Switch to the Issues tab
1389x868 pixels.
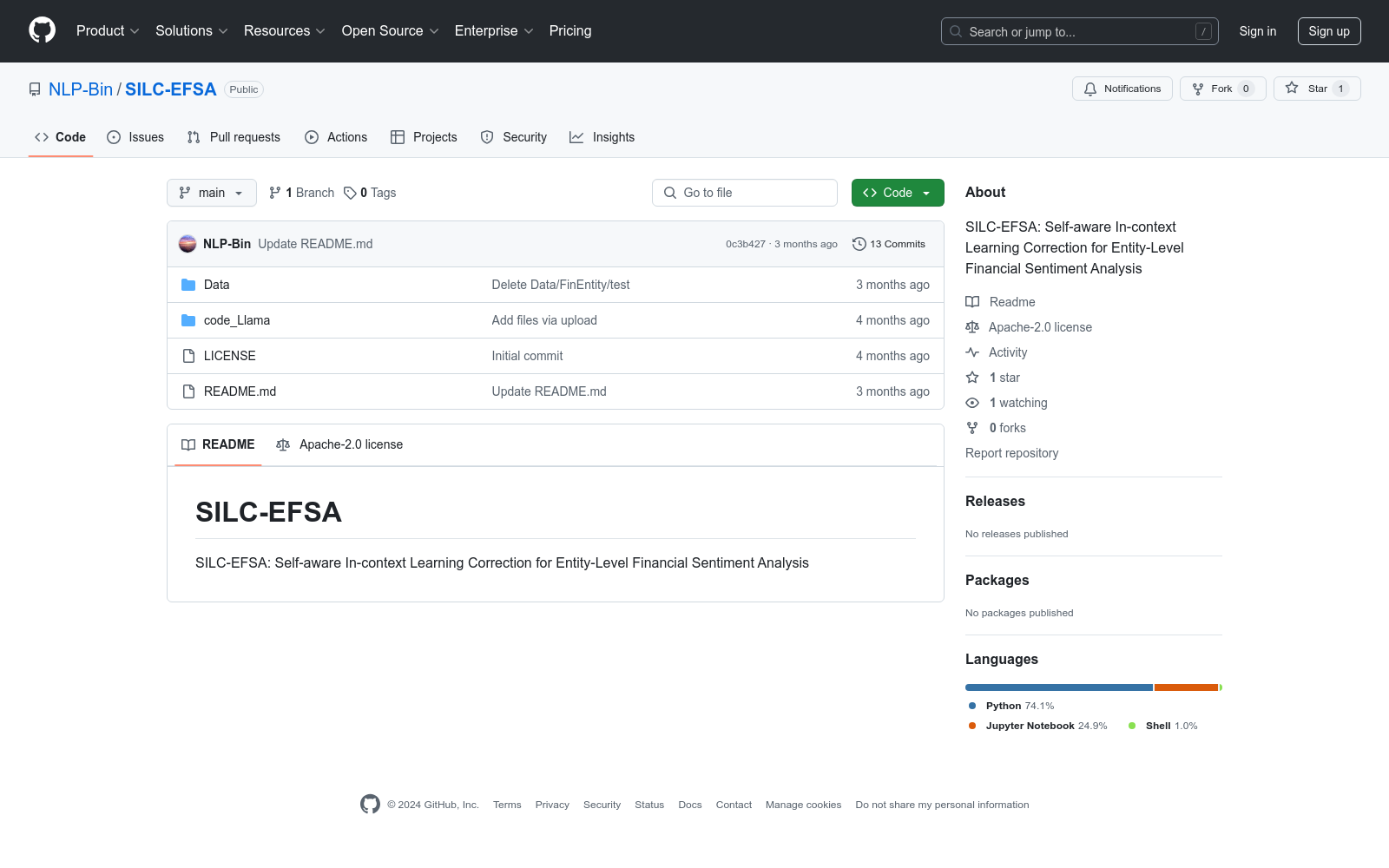coord(135,137)
